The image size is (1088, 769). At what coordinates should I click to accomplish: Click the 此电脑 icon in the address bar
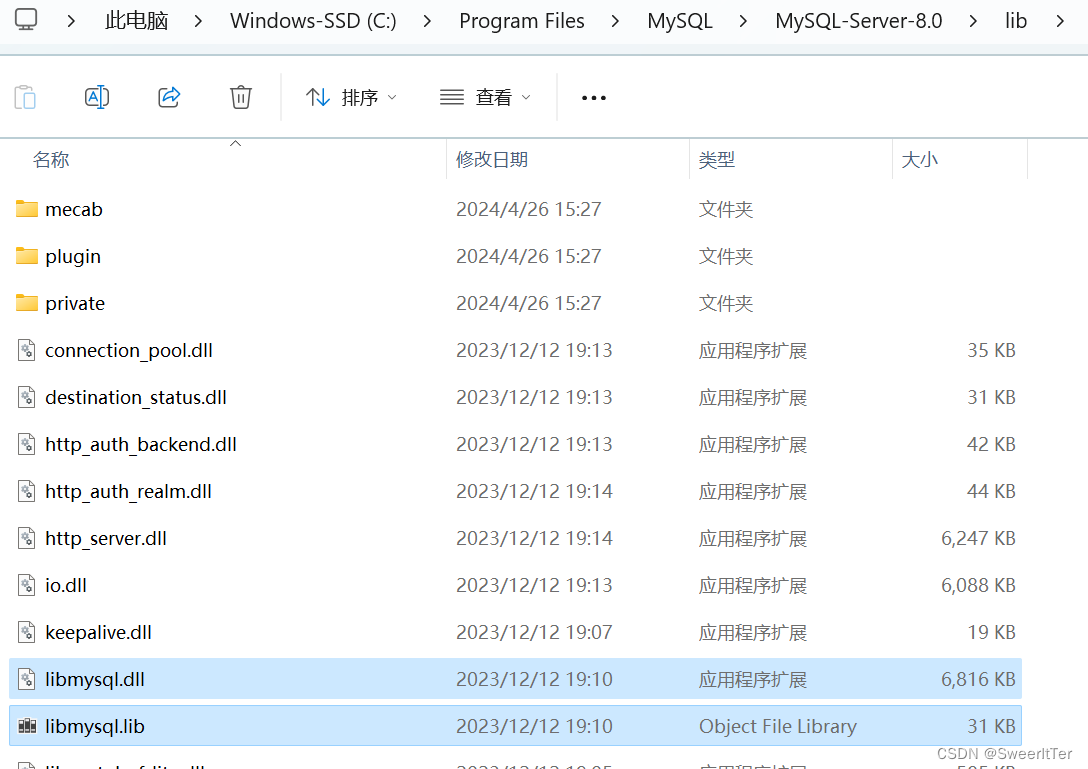[x=135, y=20]
